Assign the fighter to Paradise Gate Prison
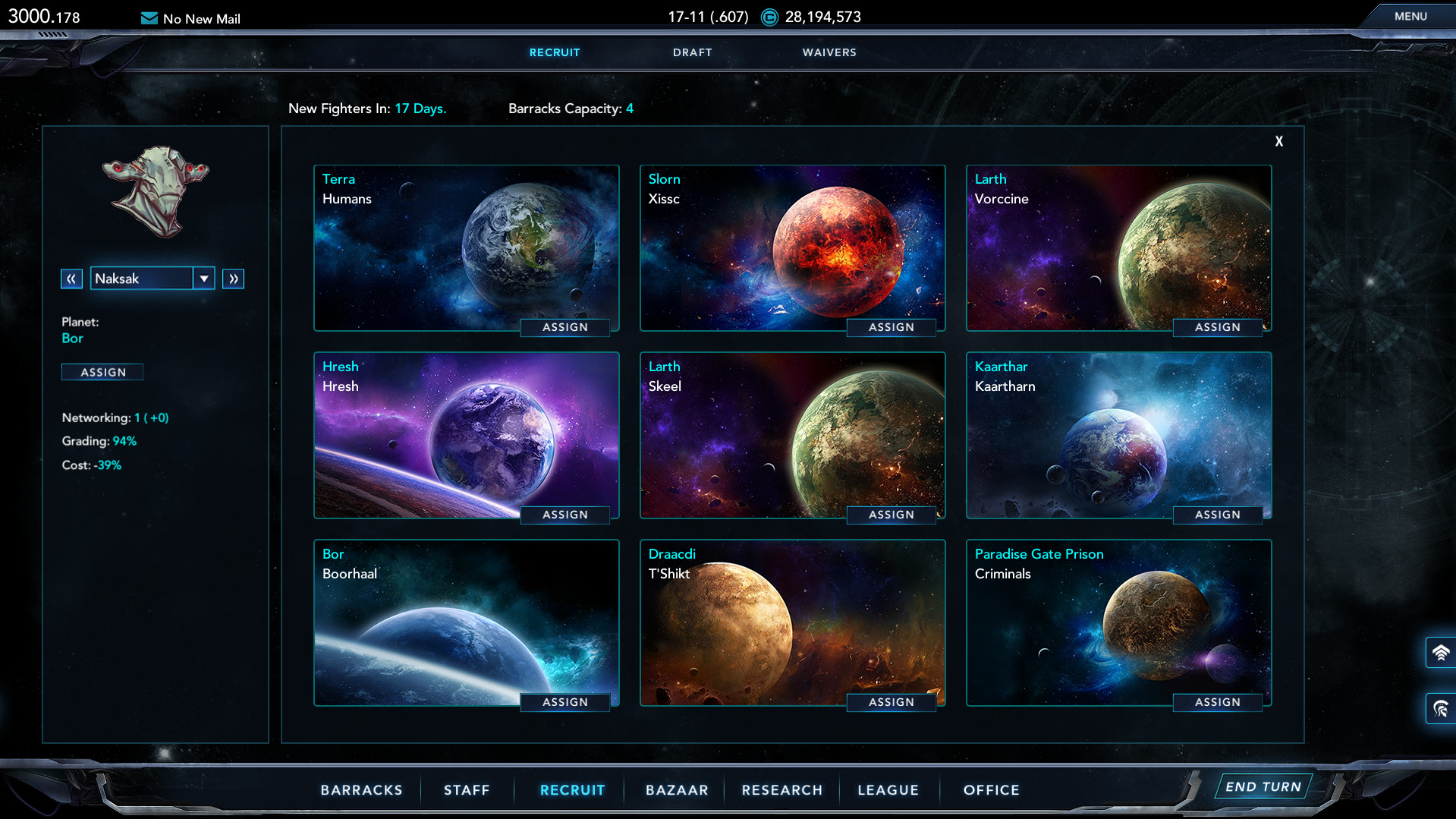This screenshot has height=819, width=1456. coord(1217,702)
